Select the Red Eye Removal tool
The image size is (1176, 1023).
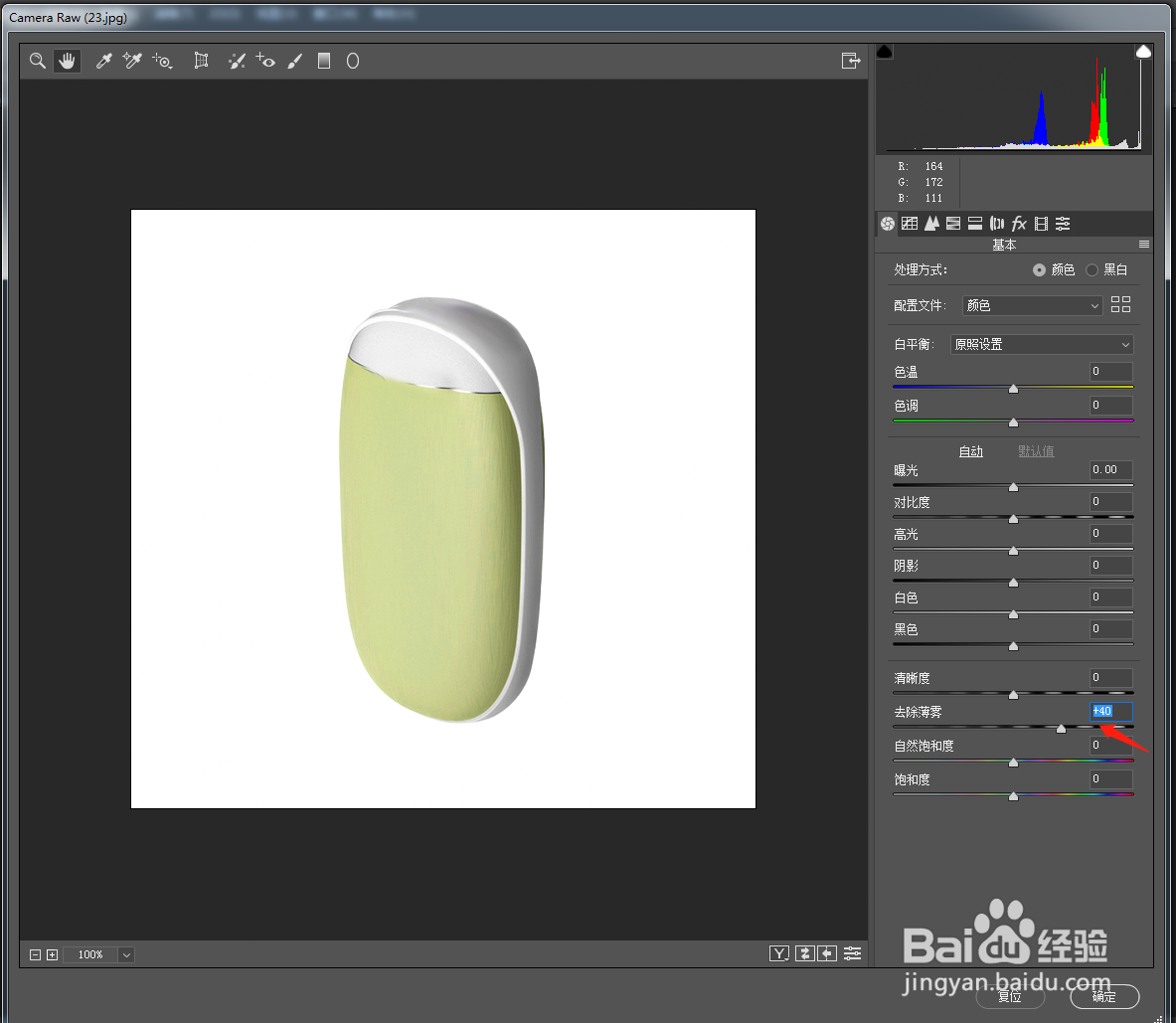265,61
